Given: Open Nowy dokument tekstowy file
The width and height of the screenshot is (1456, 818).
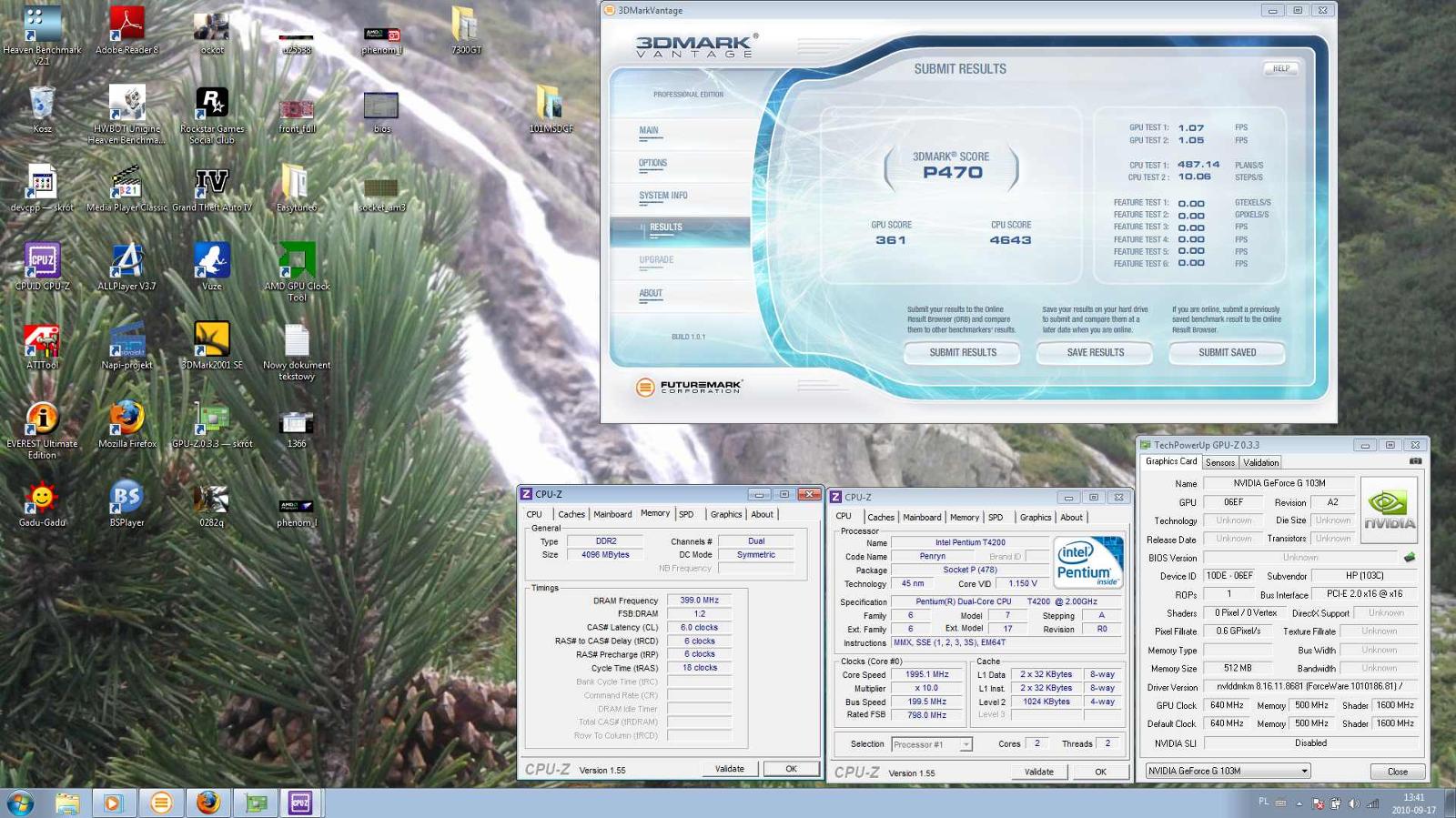Looking at the screenshot, I should coord(297,351).
